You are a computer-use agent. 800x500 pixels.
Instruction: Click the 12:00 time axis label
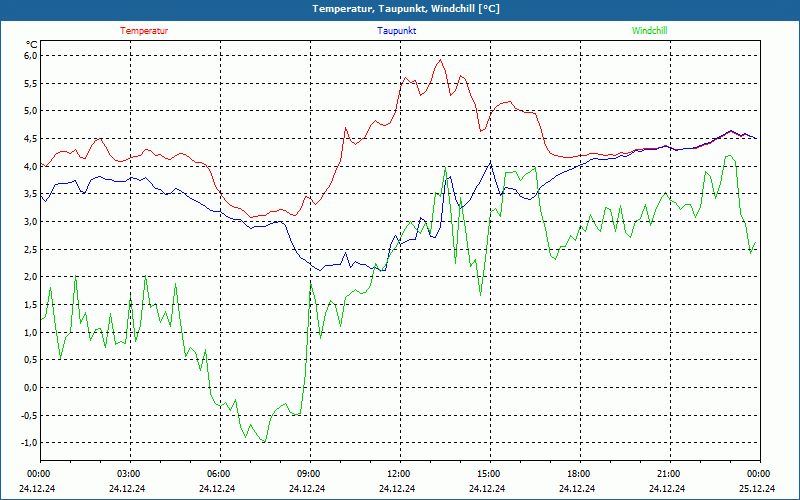(x=398, y=474)
